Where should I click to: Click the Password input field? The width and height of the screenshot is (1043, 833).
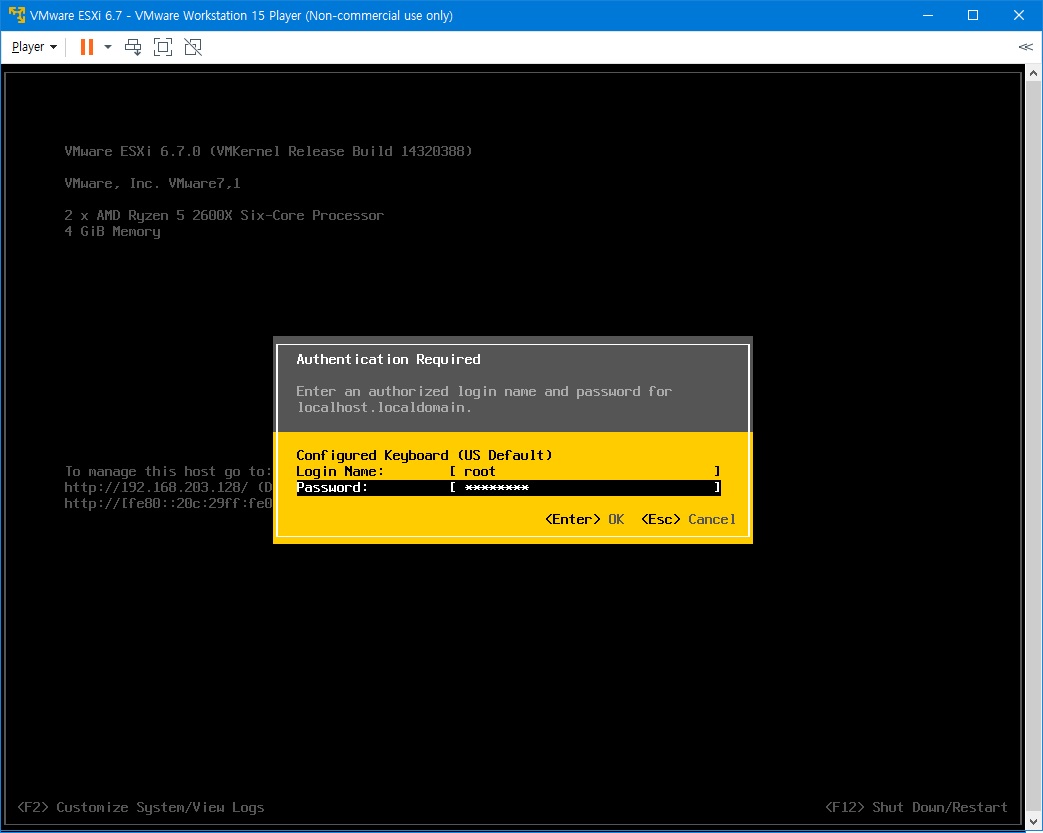pos(585,488)
